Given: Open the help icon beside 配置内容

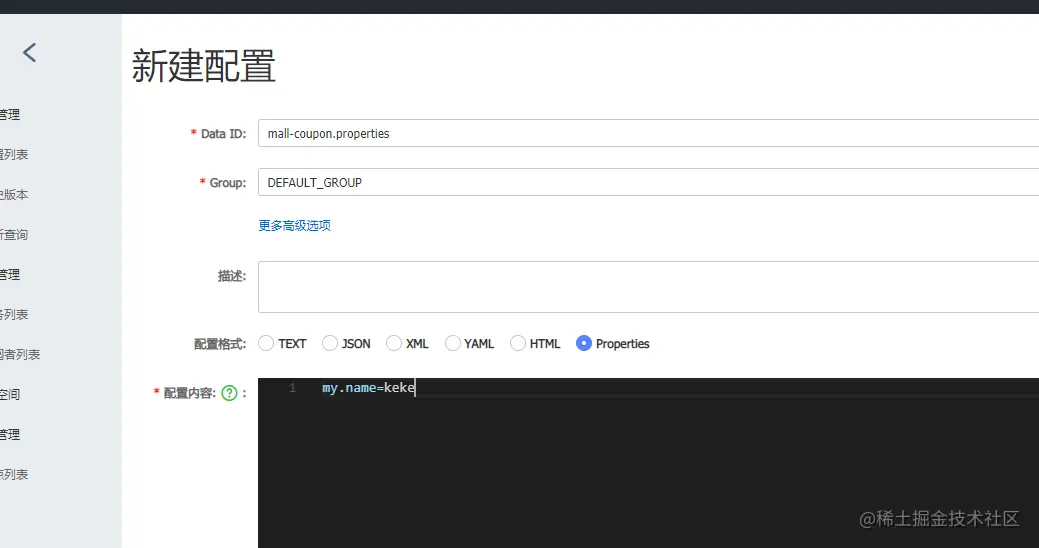Looking at the screenshot, I should click(x=229, y=393).
